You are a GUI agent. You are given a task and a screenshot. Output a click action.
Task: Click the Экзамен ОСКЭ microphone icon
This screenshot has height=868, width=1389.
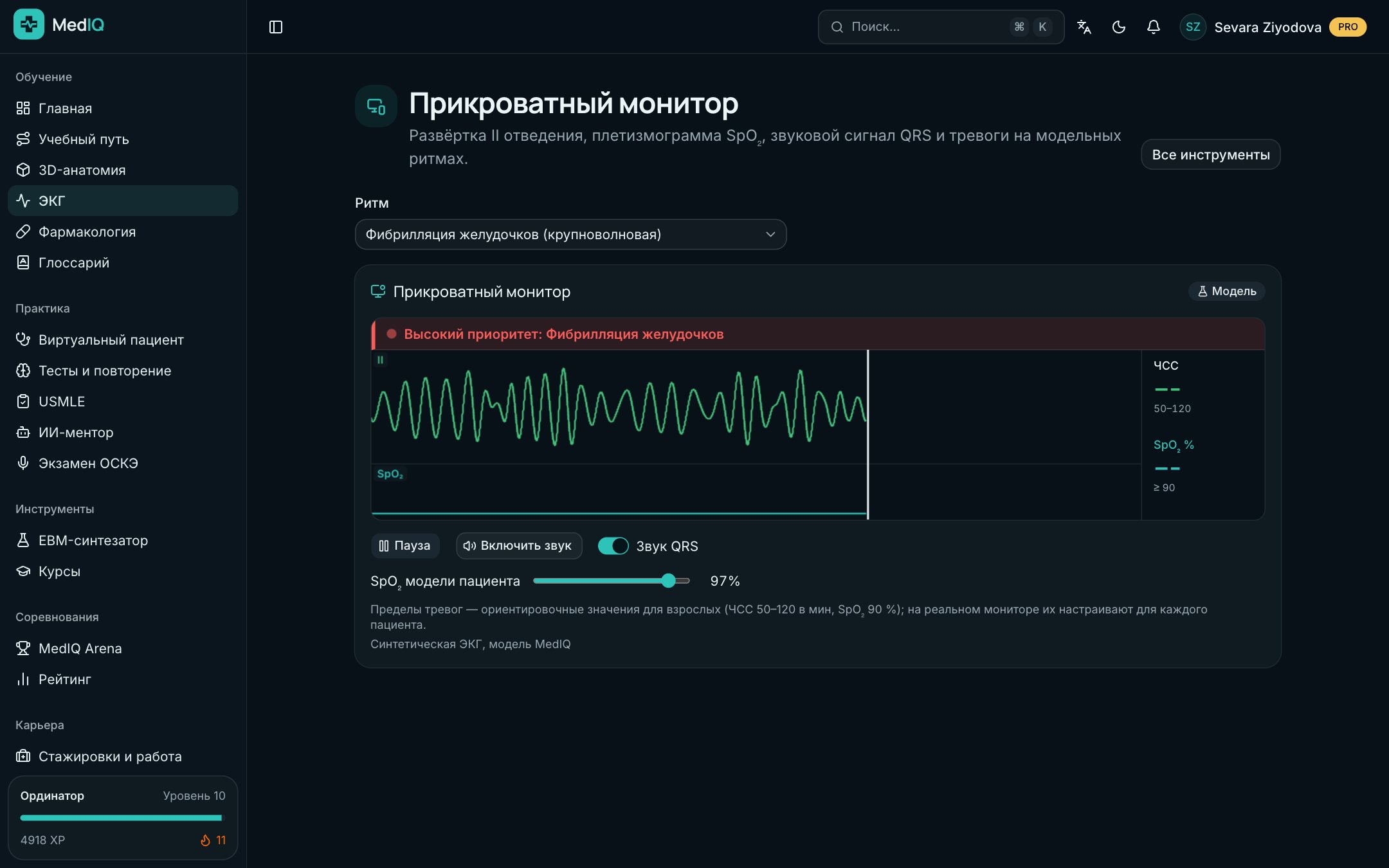[23, 463]
